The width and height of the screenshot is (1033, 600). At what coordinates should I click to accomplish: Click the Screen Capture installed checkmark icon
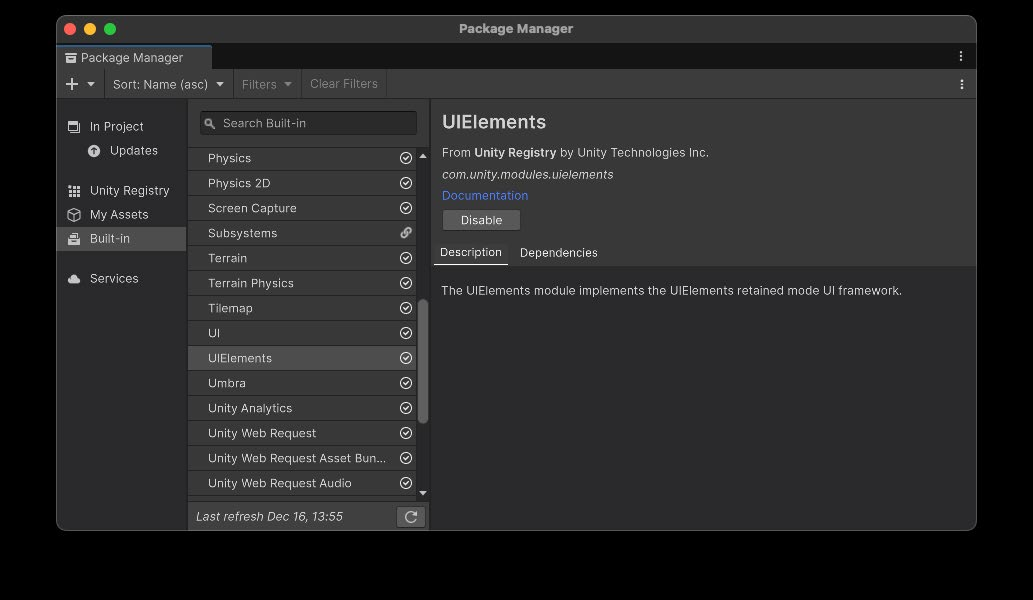(406, 209)
